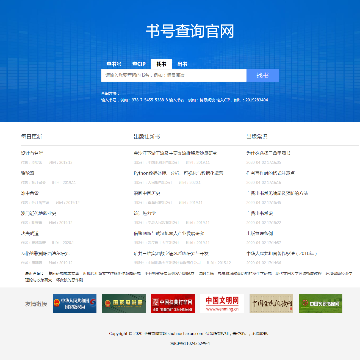The width and height of the screenshot is (360, 360).
Task: Select the highlighted white active search tab
Action: [161, 64]
